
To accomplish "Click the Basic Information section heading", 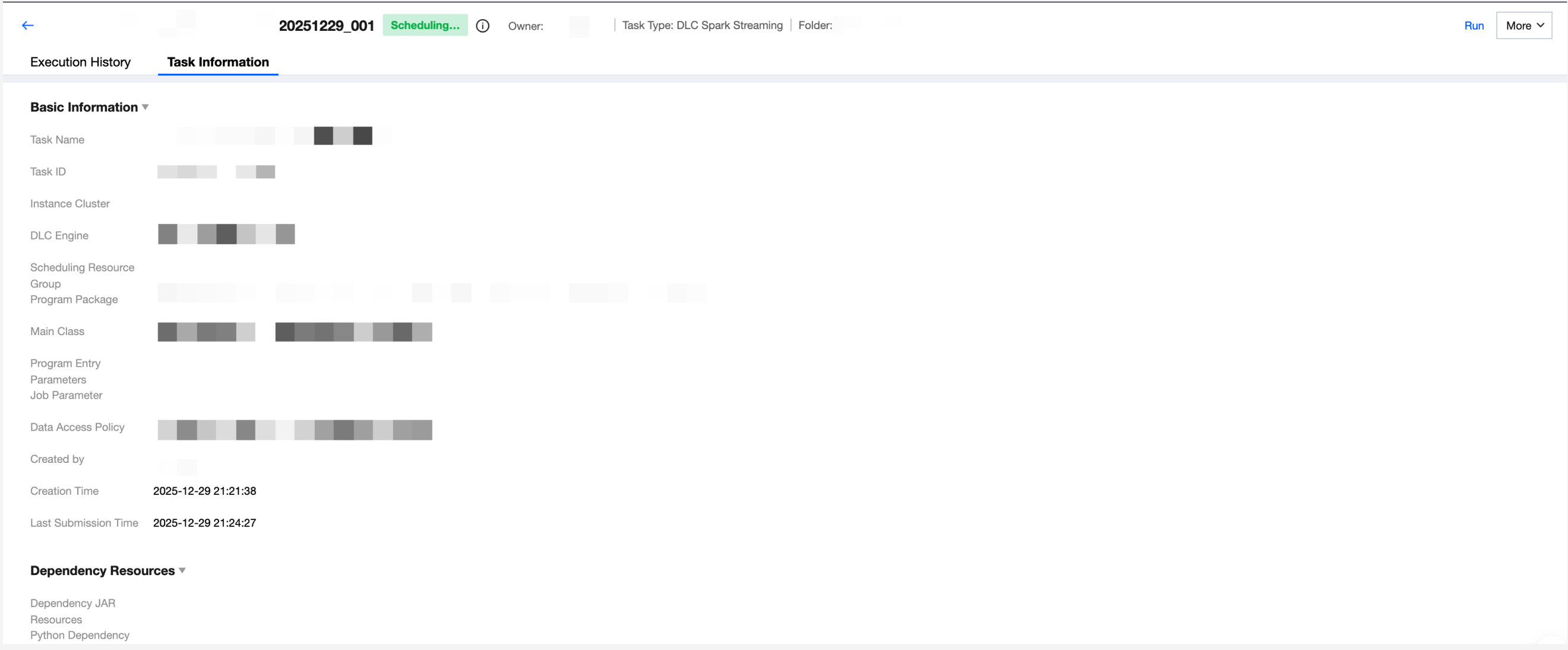I will (84, 107).
